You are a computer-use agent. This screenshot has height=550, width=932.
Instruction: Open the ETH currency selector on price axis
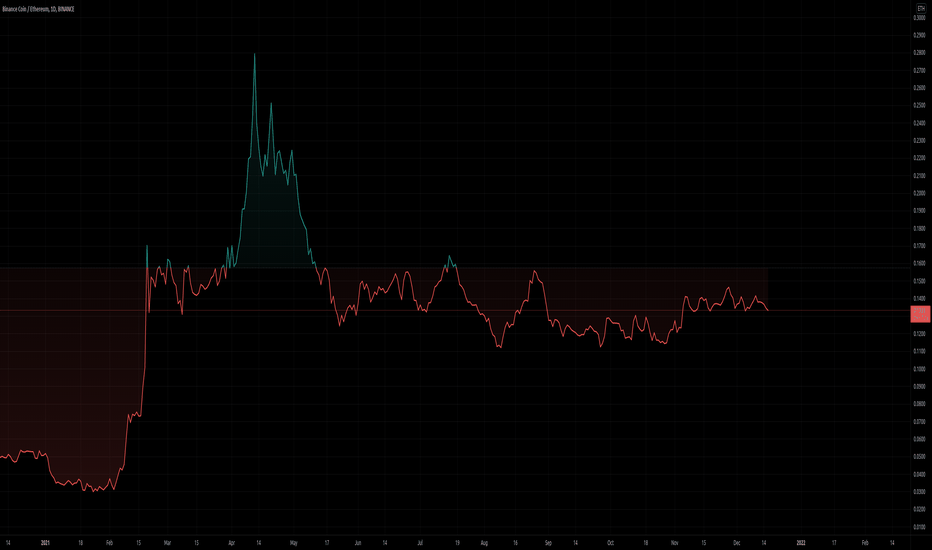point(921,8)
